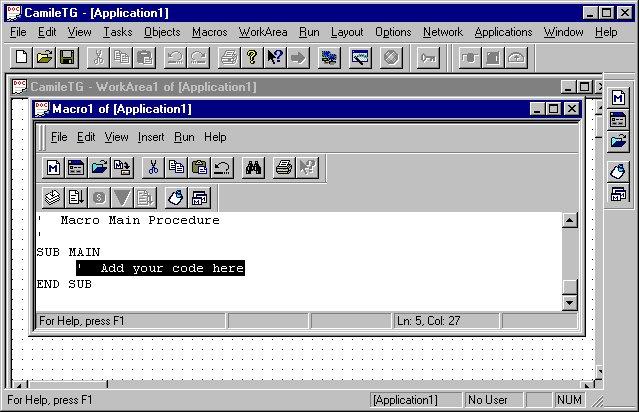
Task: Open Find with binoculars icon
Action: click(253, 167)
